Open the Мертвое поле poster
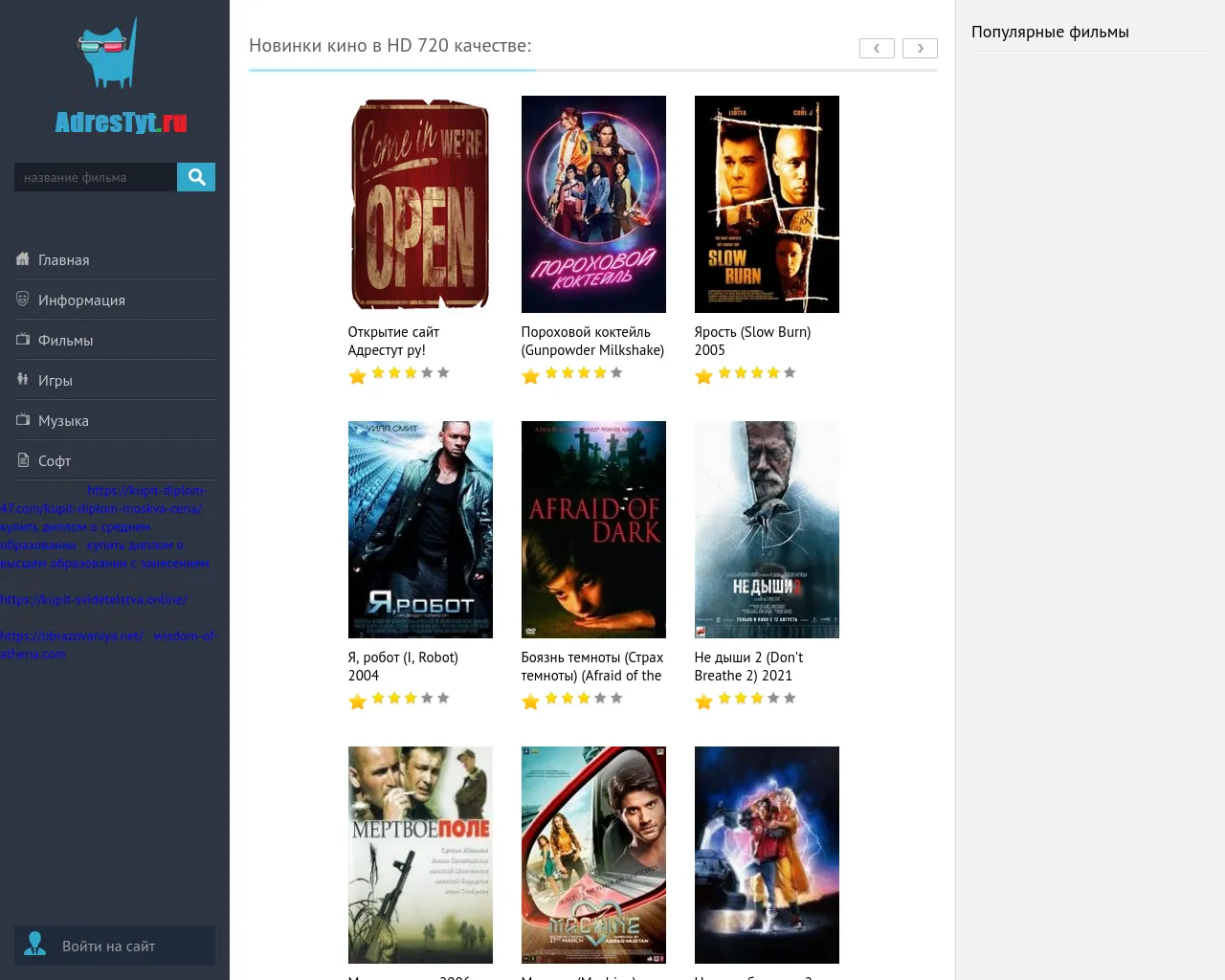Viewport: 1225px width, 980px height. 420,855
